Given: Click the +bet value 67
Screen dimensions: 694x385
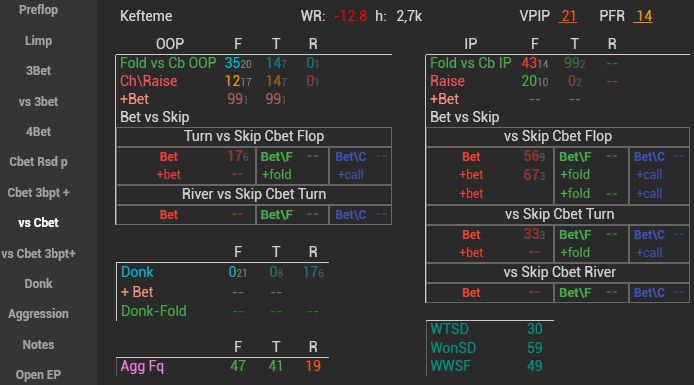Looking at the screenshot, I should click(532, 175).
